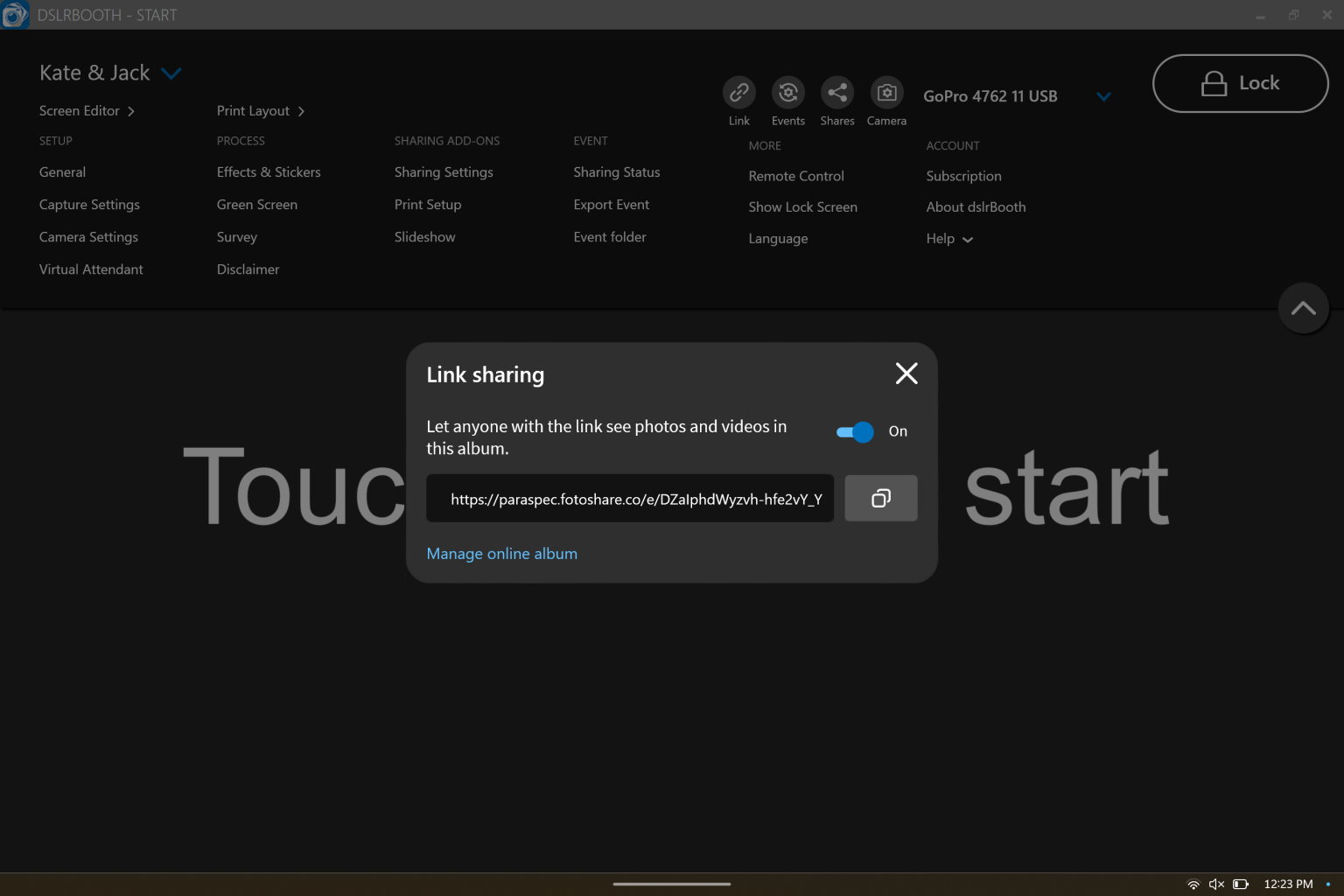Image resolution: width=1344 pixels, height=896 pixels.
Task: Select Sharing Status under Event
Action: pos(616,171)
